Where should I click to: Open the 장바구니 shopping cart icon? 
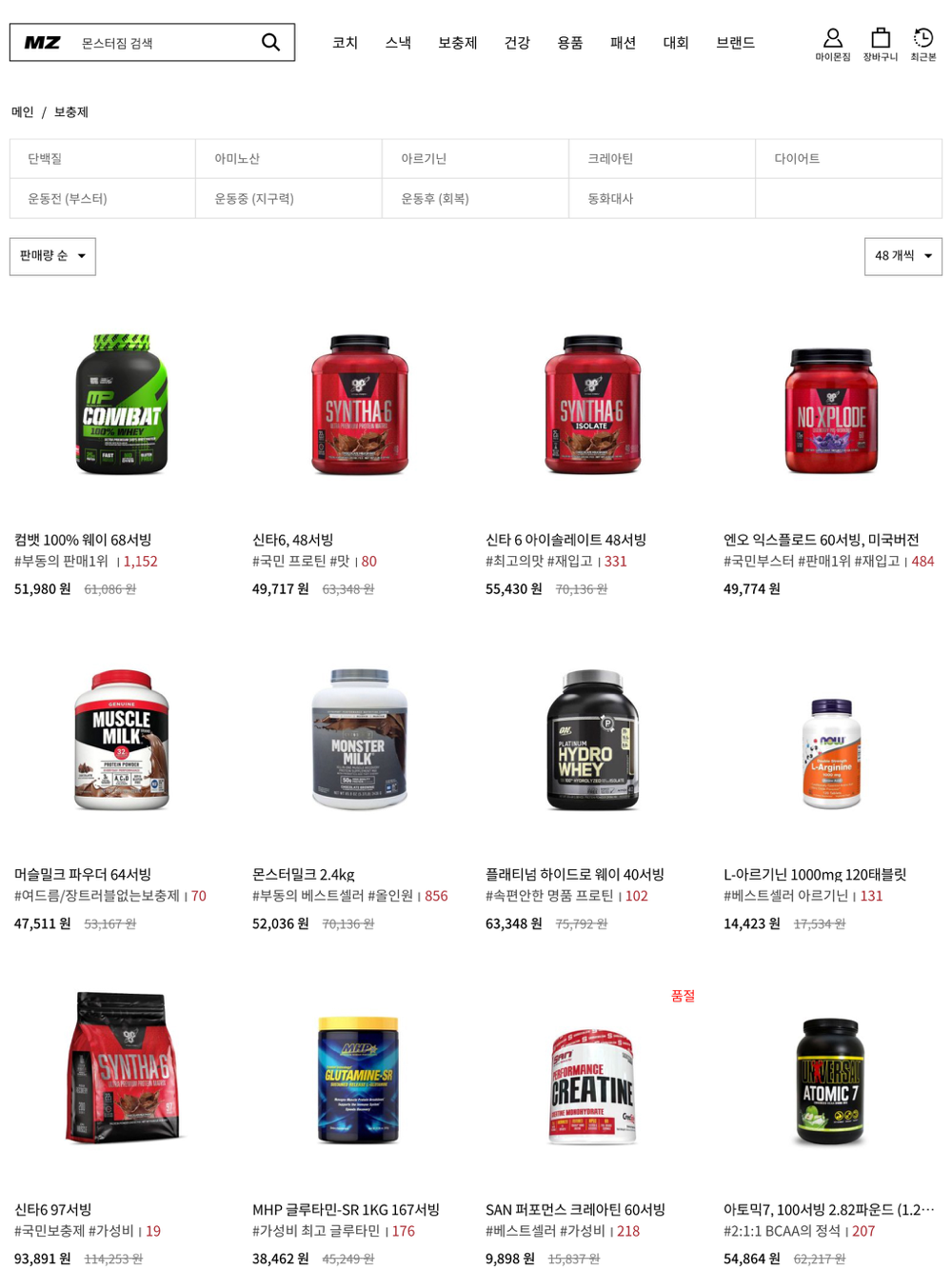point(881,44)
